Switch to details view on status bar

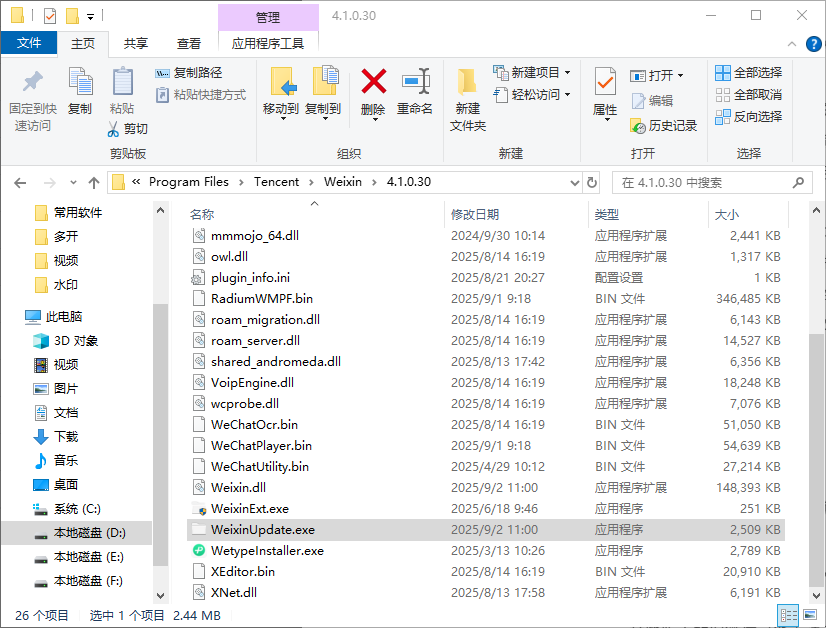click(x=790, y=614)
